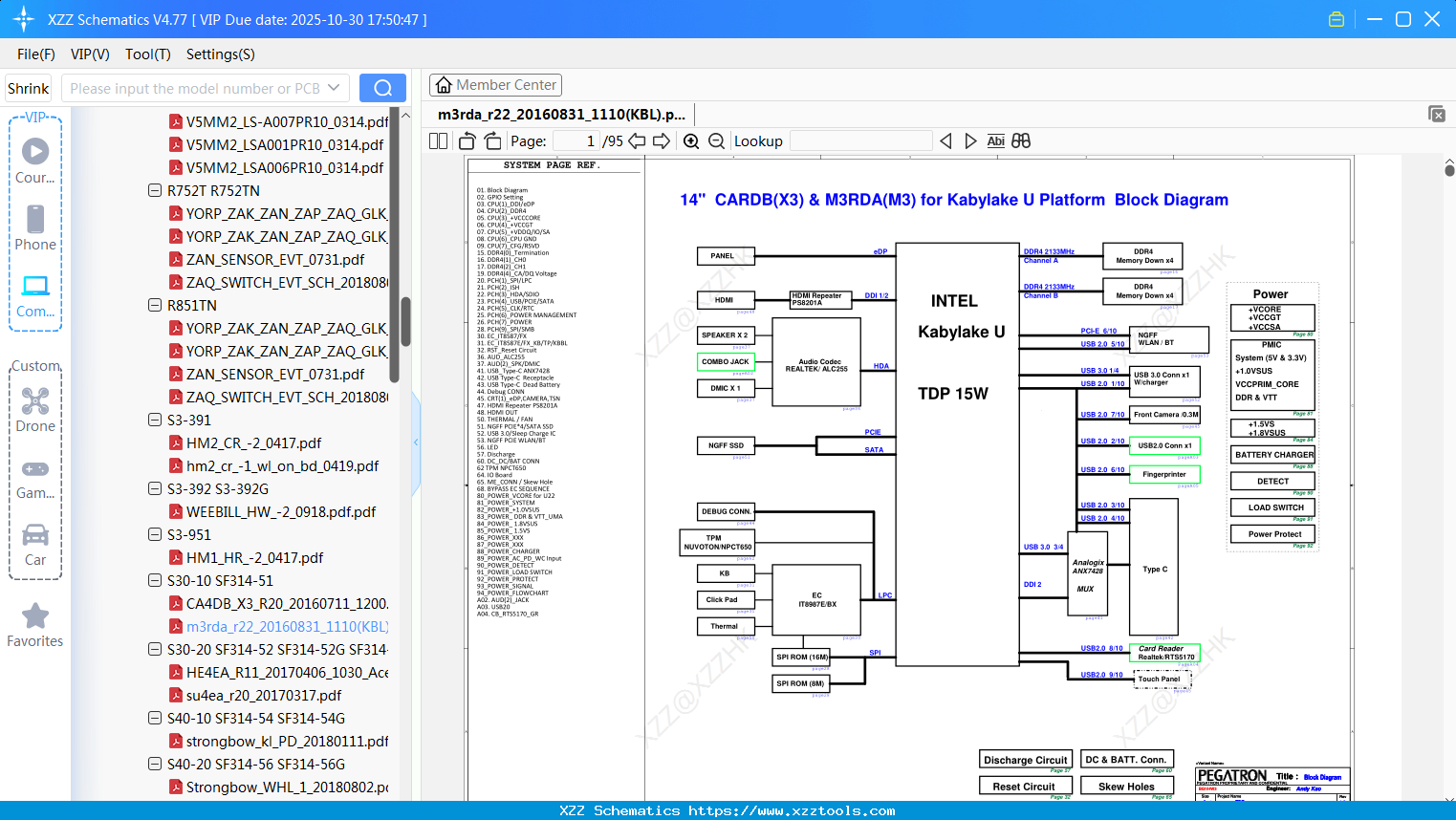Open the Tool(T) menu
Screen dimensions: 1456x820
pos(147,54)
